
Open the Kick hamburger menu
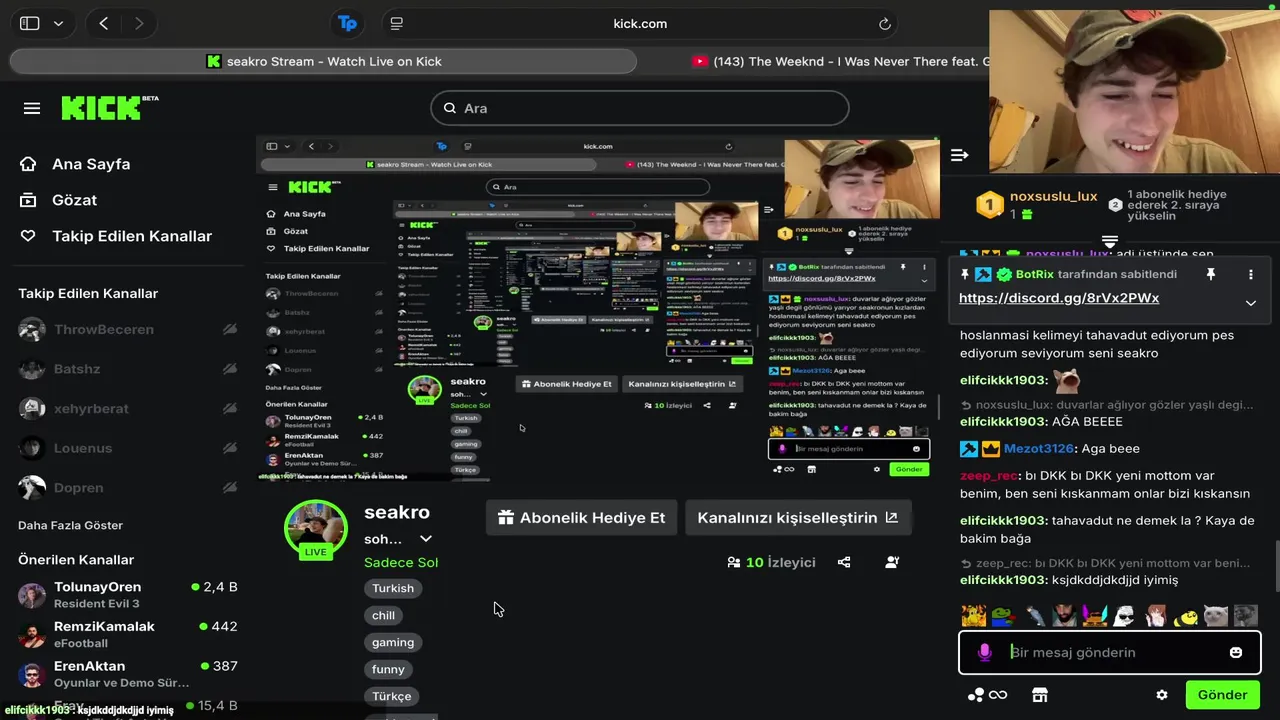[32, 108]
